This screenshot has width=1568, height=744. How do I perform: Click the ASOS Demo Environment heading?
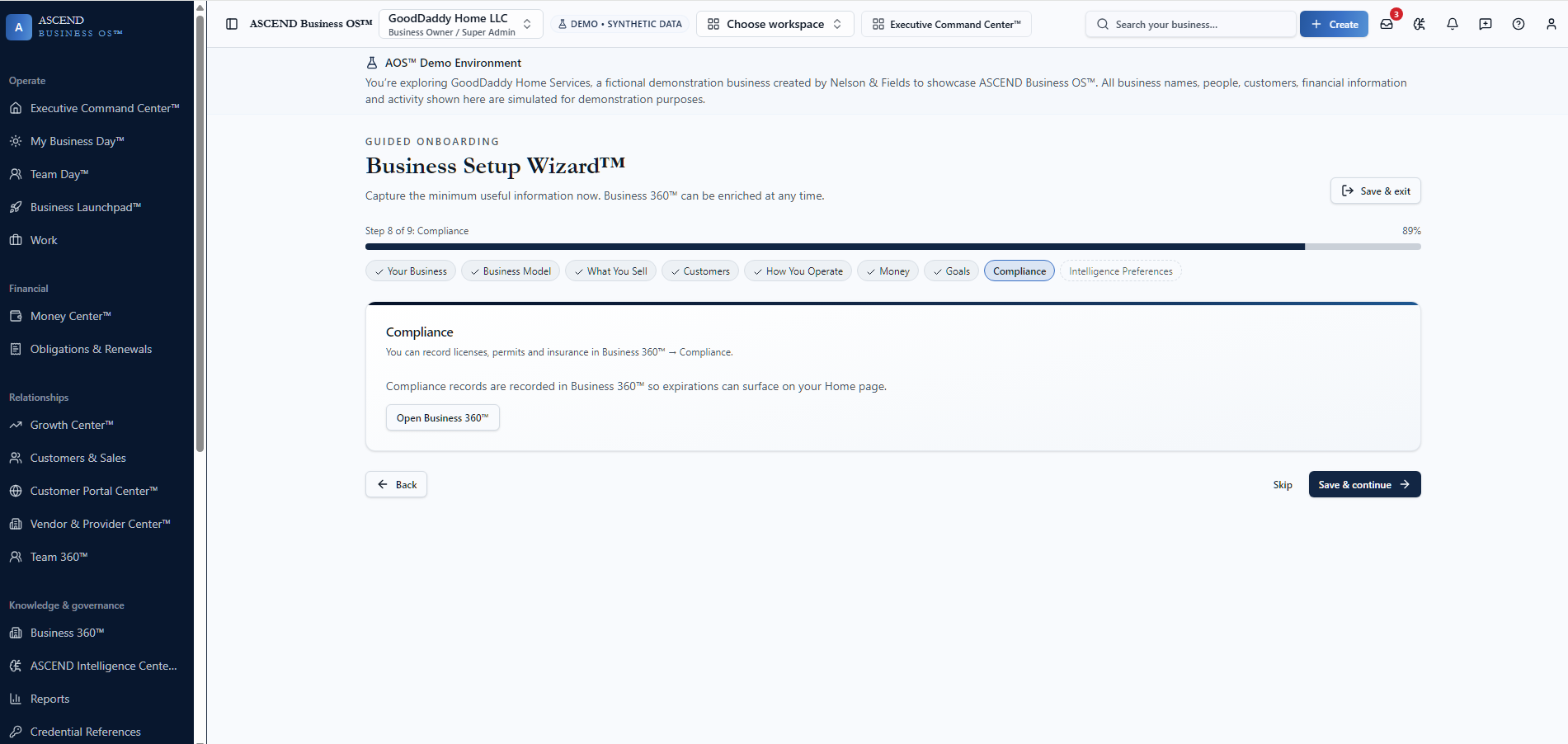[x=452, y=63]
